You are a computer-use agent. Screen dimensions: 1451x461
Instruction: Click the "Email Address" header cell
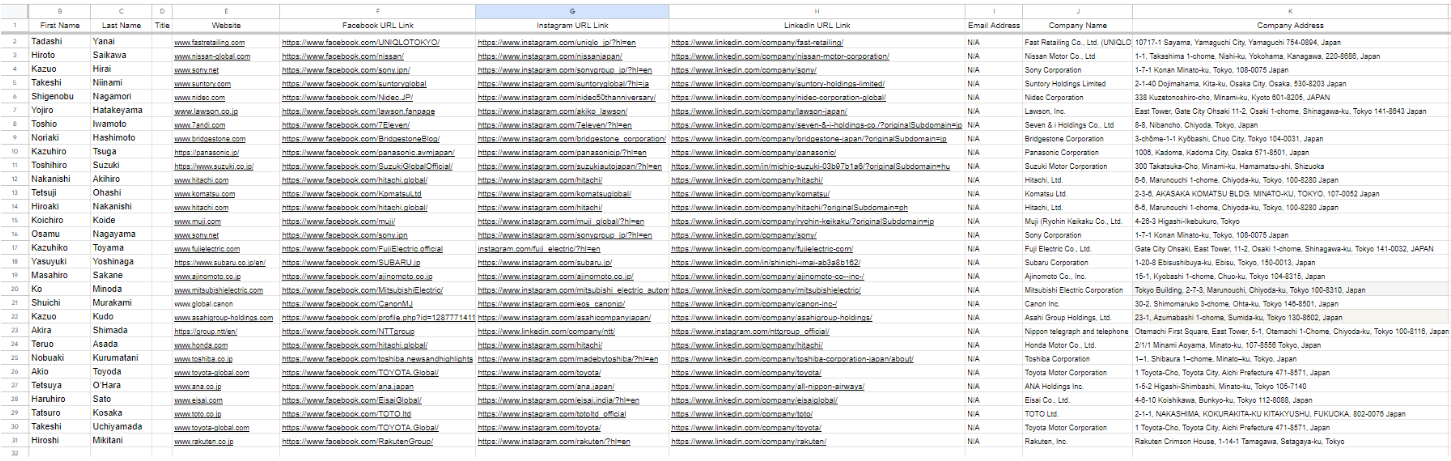[993, 25]
